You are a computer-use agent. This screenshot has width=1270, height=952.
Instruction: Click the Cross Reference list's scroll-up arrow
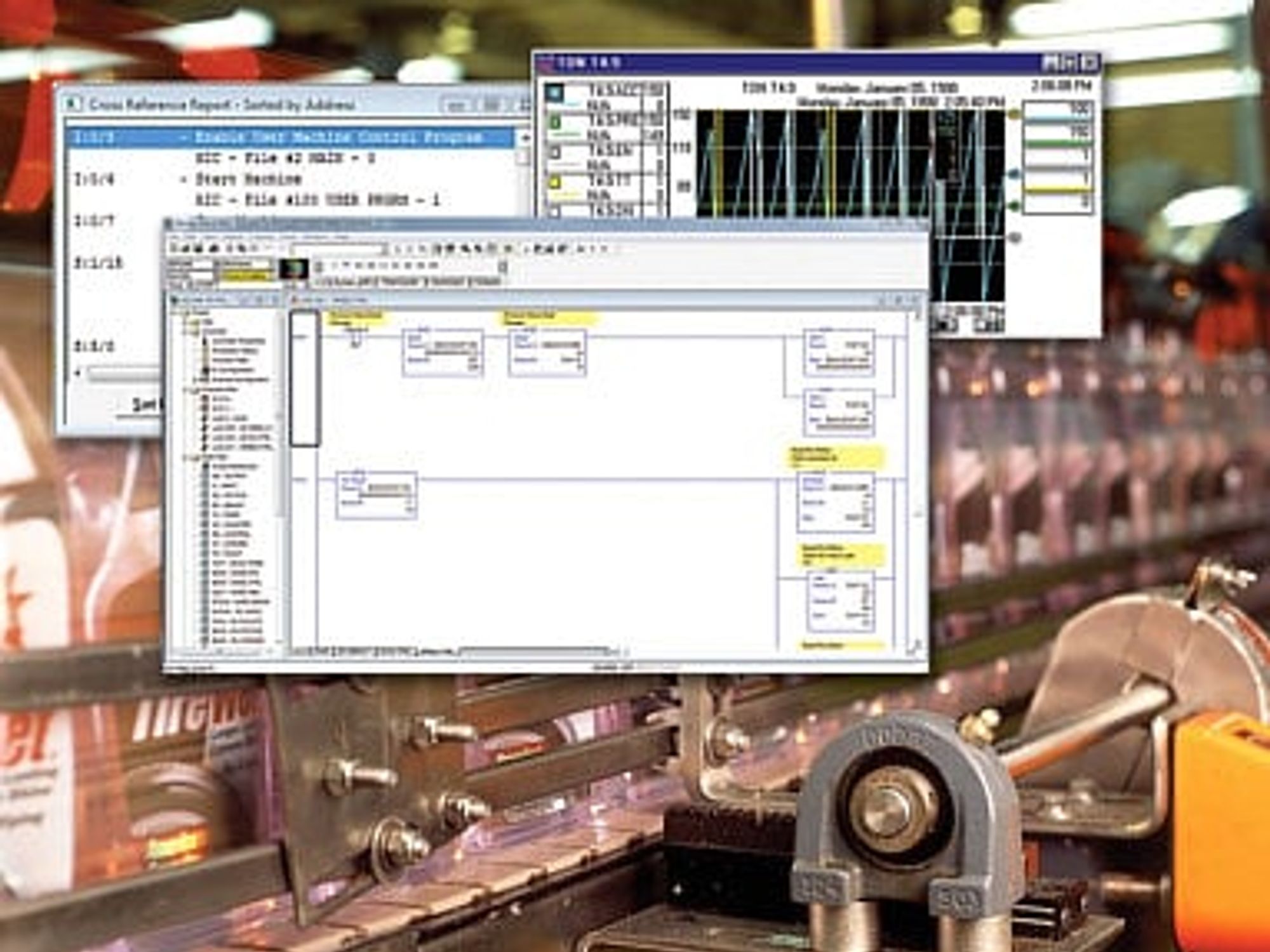pos(525,137)
